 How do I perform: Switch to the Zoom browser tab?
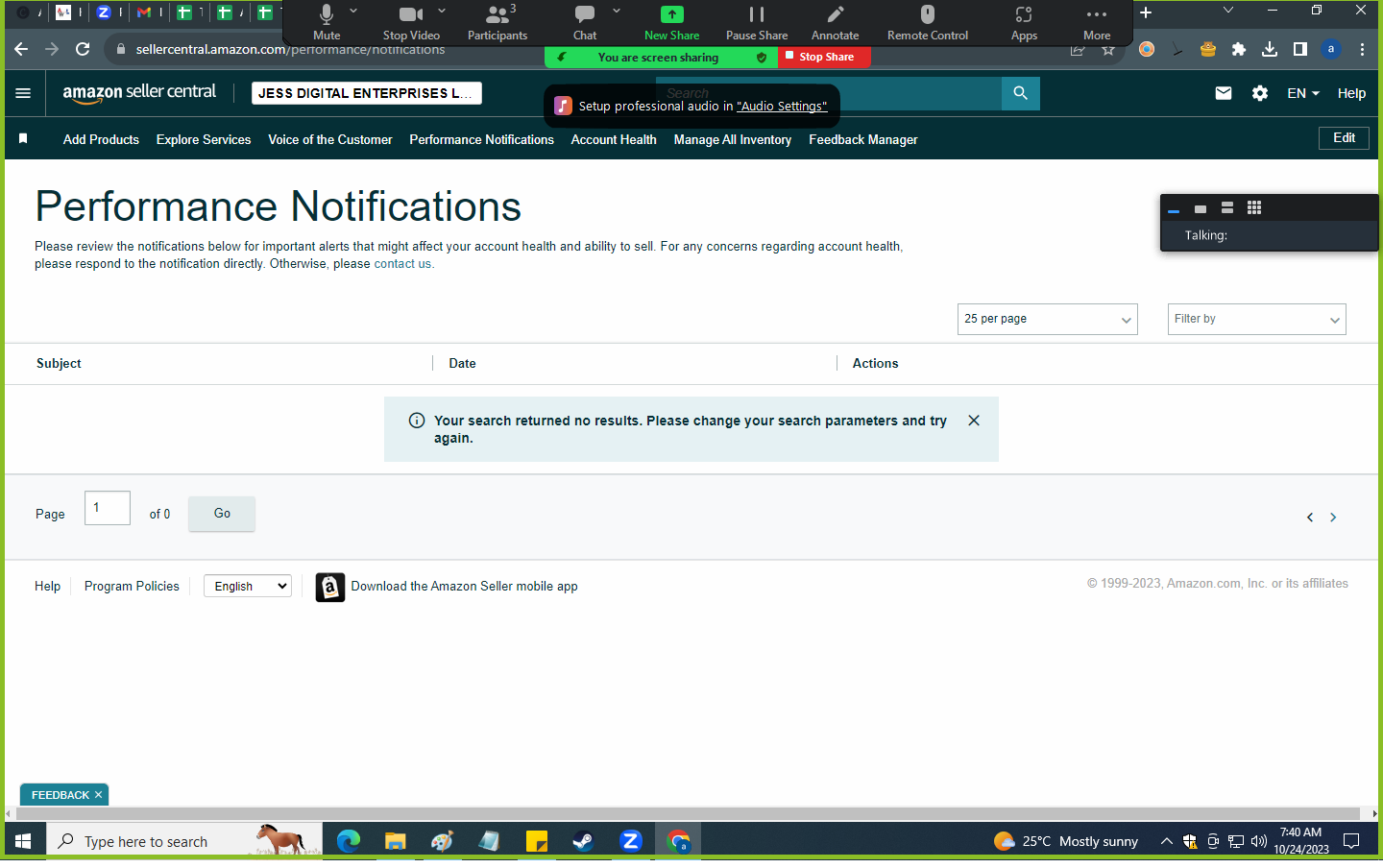pos(104,12)
